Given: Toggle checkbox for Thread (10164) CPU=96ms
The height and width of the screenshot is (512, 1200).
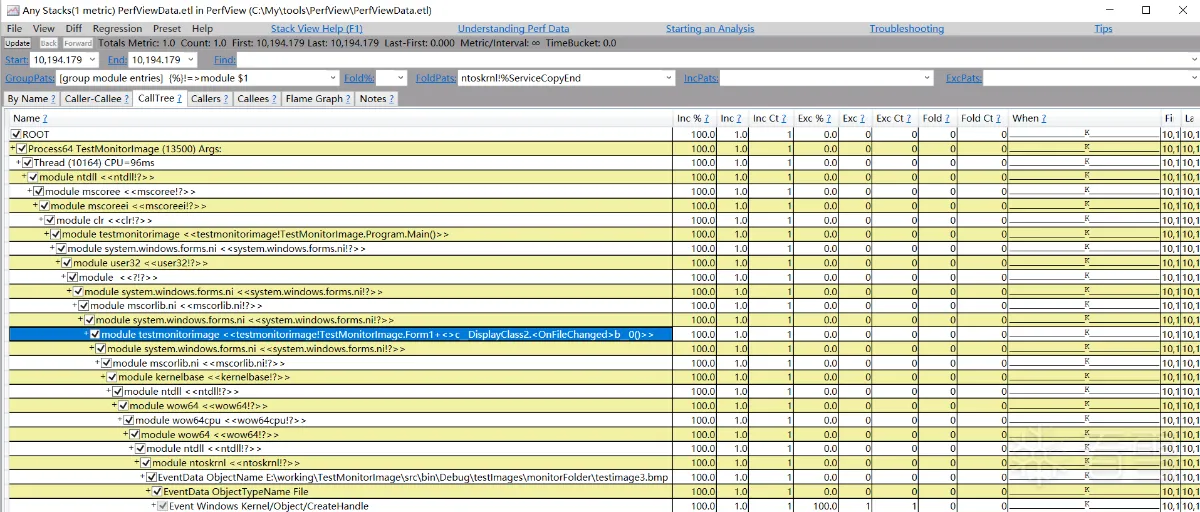Looking at the screenshot, I should pyautogui.click(x=28, y=163).
